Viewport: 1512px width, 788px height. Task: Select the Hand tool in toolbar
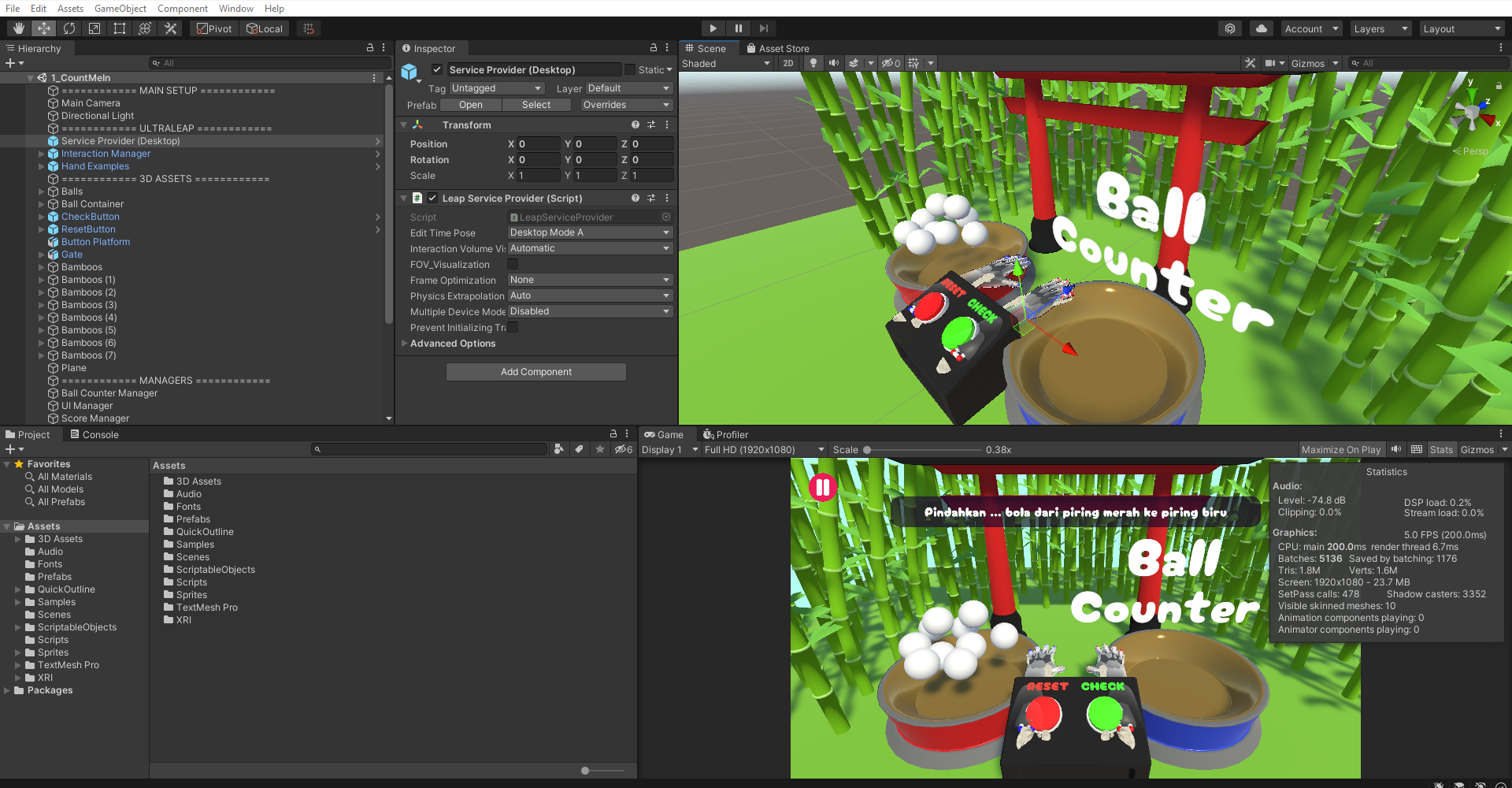[x=19, y=28]
